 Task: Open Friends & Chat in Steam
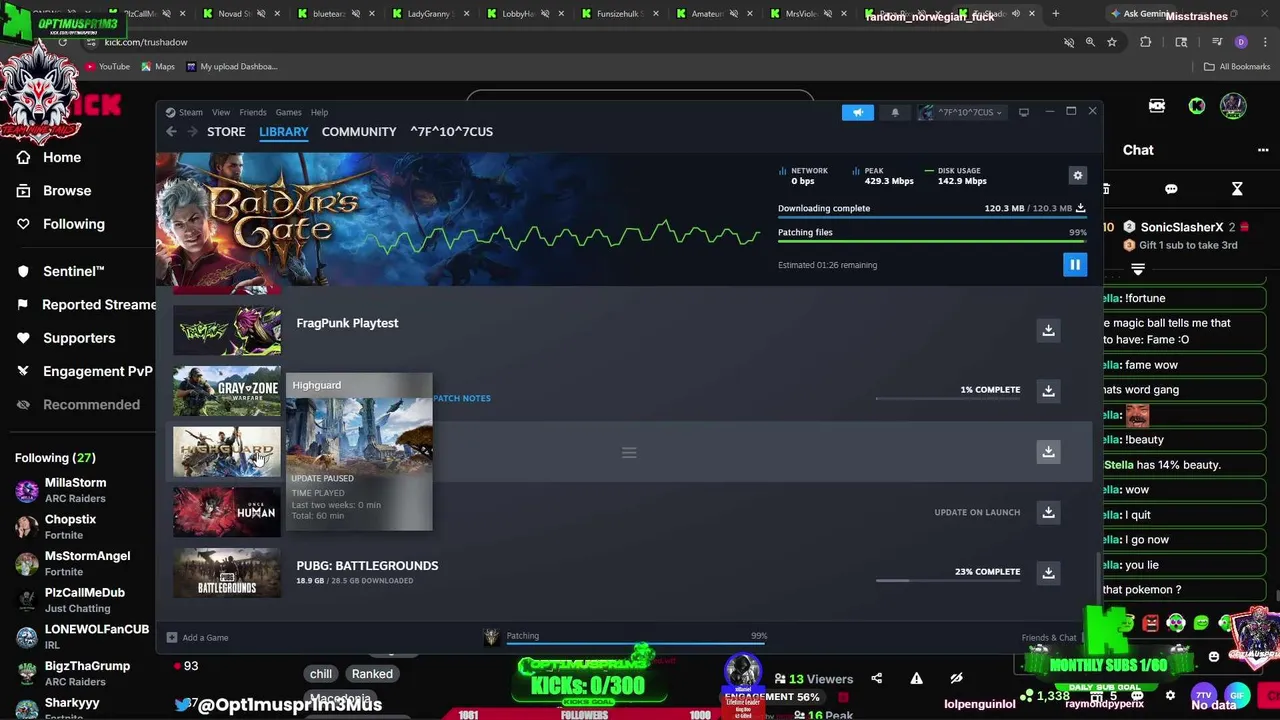click(1049, 637)
